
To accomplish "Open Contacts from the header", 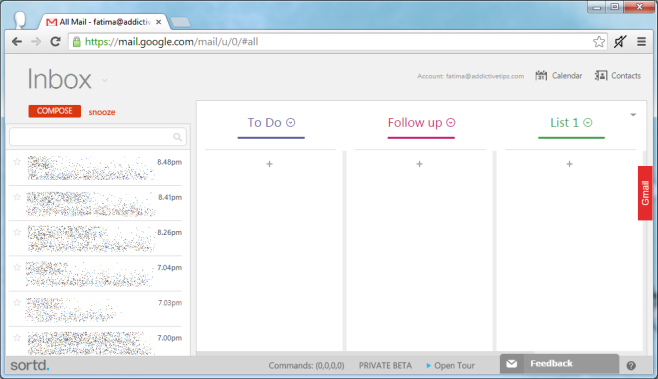I will tap(618, 76).
